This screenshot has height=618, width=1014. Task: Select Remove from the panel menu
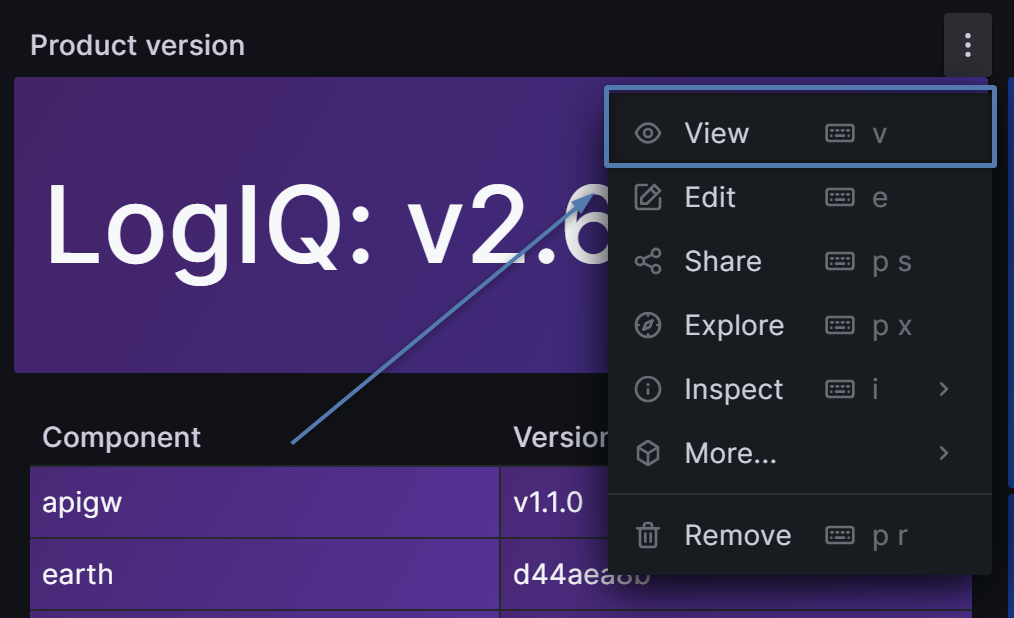(x=737, y=535)
